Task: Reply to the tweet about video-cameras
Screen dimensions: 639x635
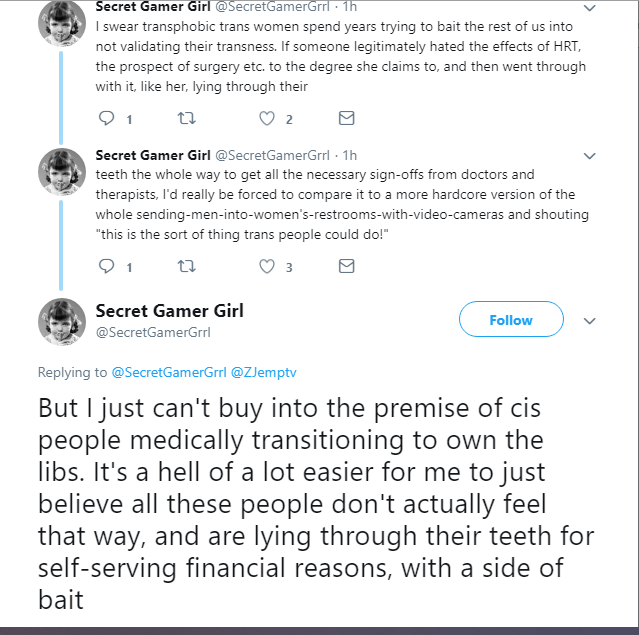Action: [x=107, y=267]
